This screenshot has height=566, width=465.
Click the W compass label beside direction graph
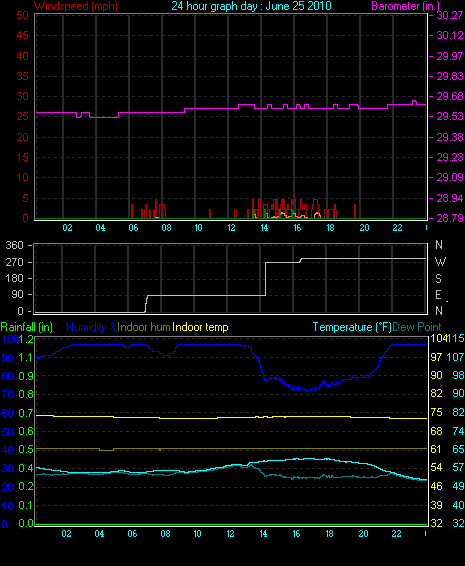[x=440, y=262]
